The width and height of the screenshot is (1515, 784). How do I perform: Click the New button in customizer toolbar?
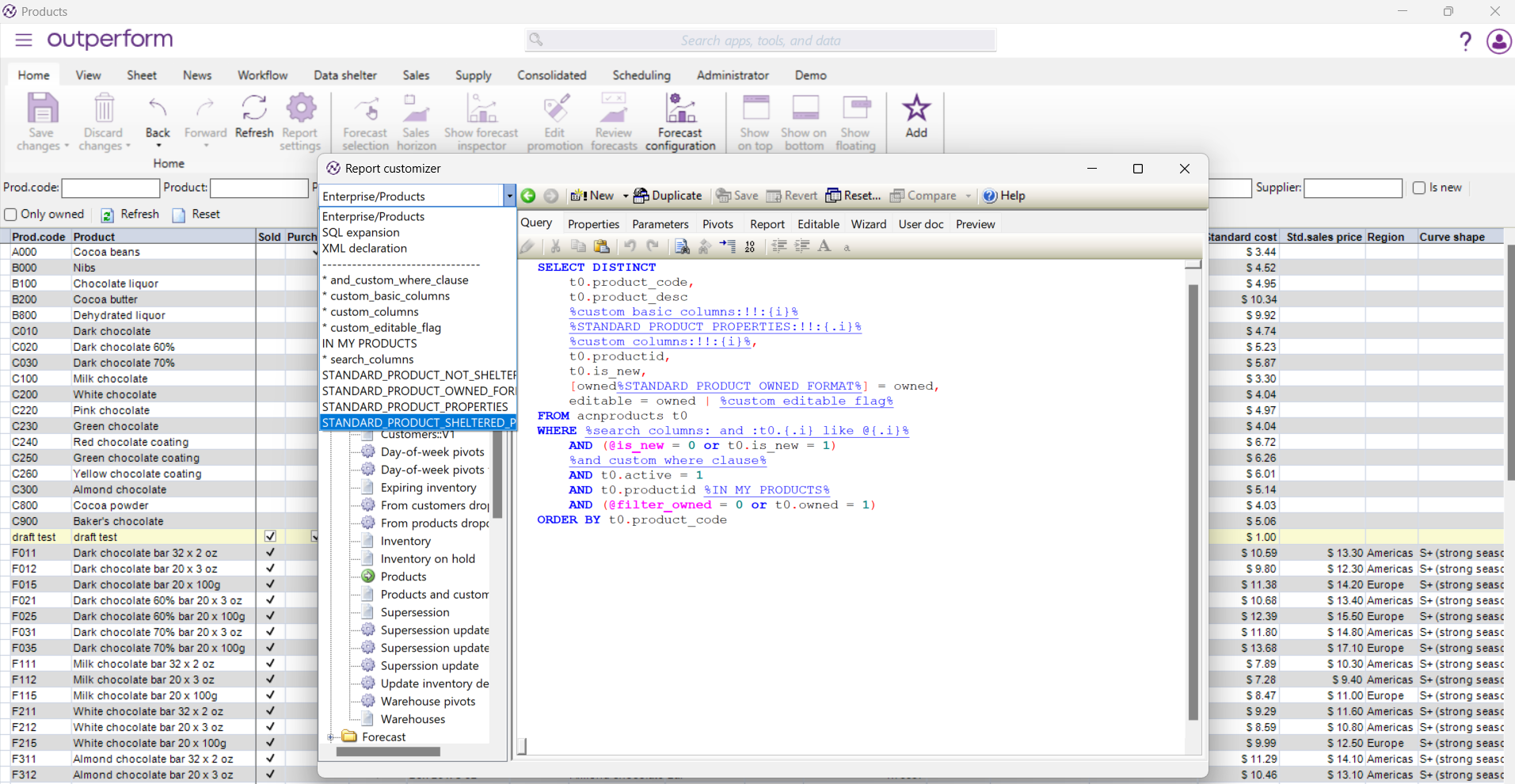coord(592,196)
